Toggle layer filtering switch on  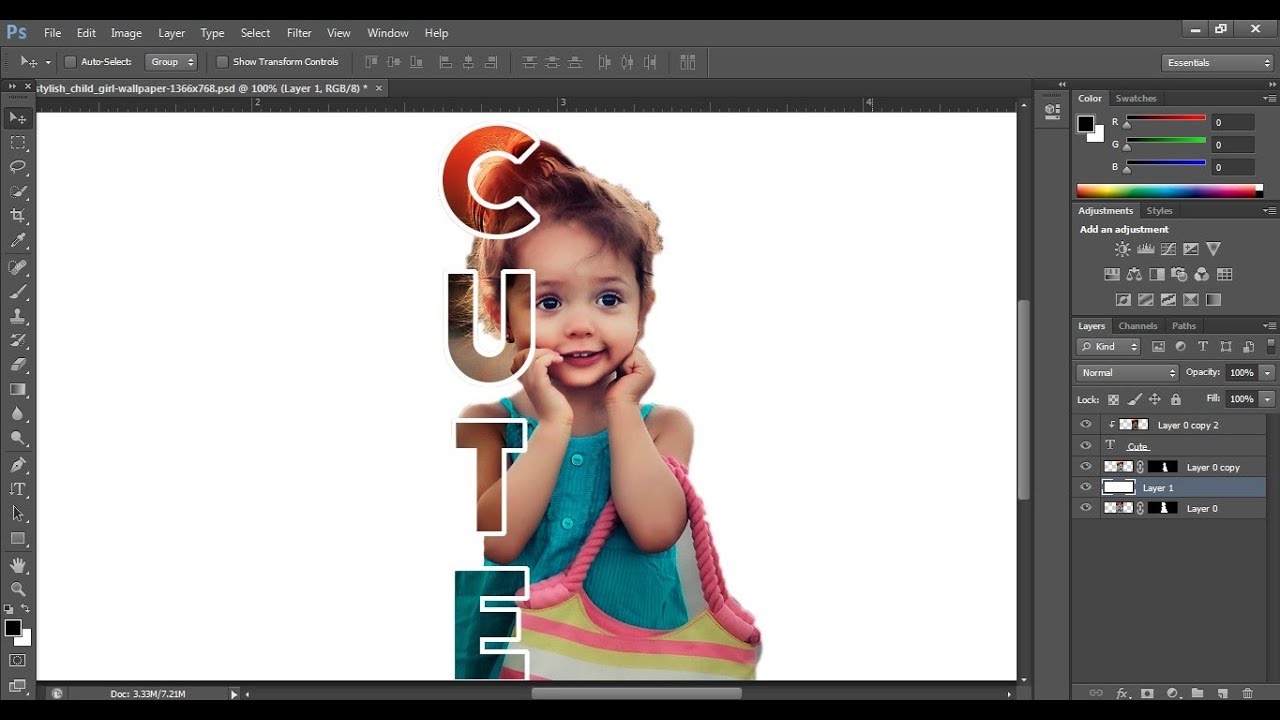coord(1271,346)
